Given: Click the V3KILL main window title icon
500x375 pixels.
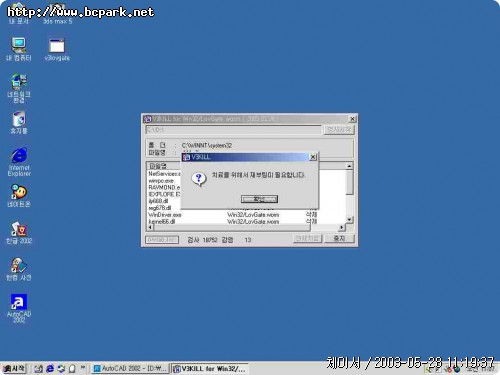Looking at the screenshot, I should click(148, 119).
